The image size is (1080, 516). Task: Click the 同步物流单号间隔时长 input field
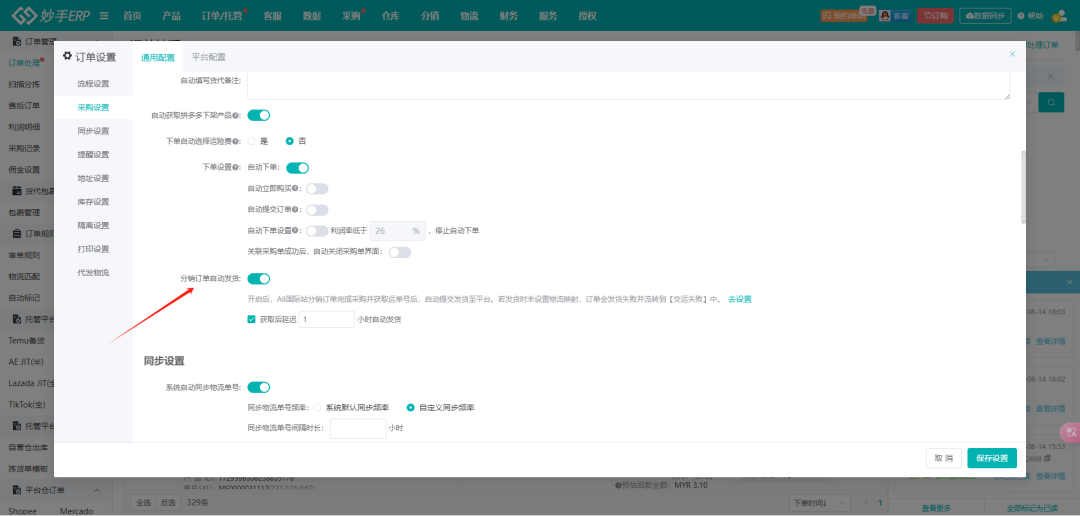tap(357, 428)
